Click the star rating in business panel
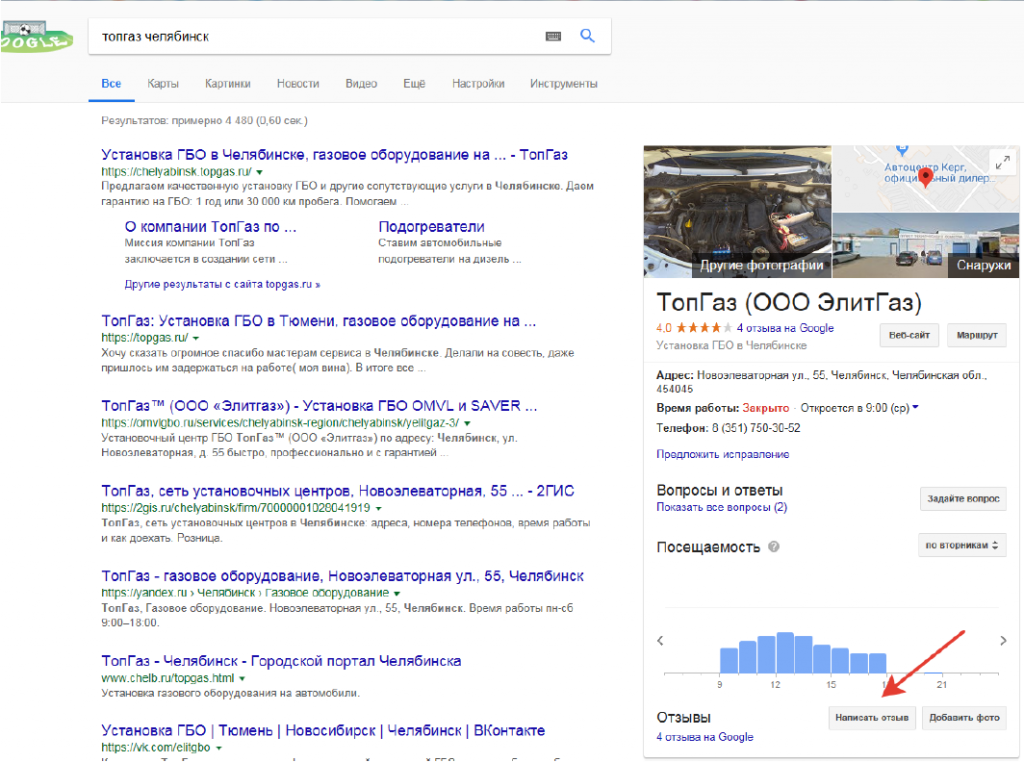 pyautogui.click(x=703, y=328)
